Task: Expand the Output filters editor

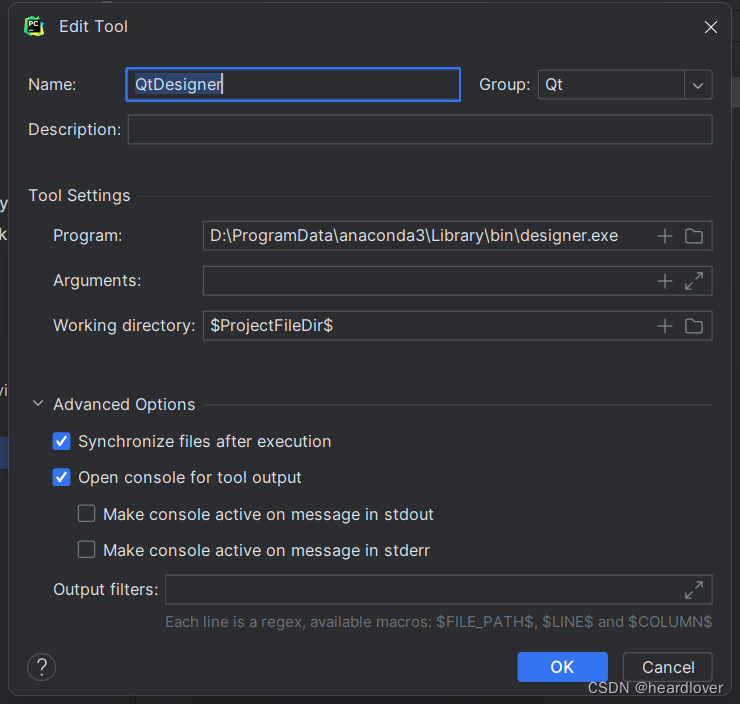Action: pyautogui.click(x=694, y=590)
